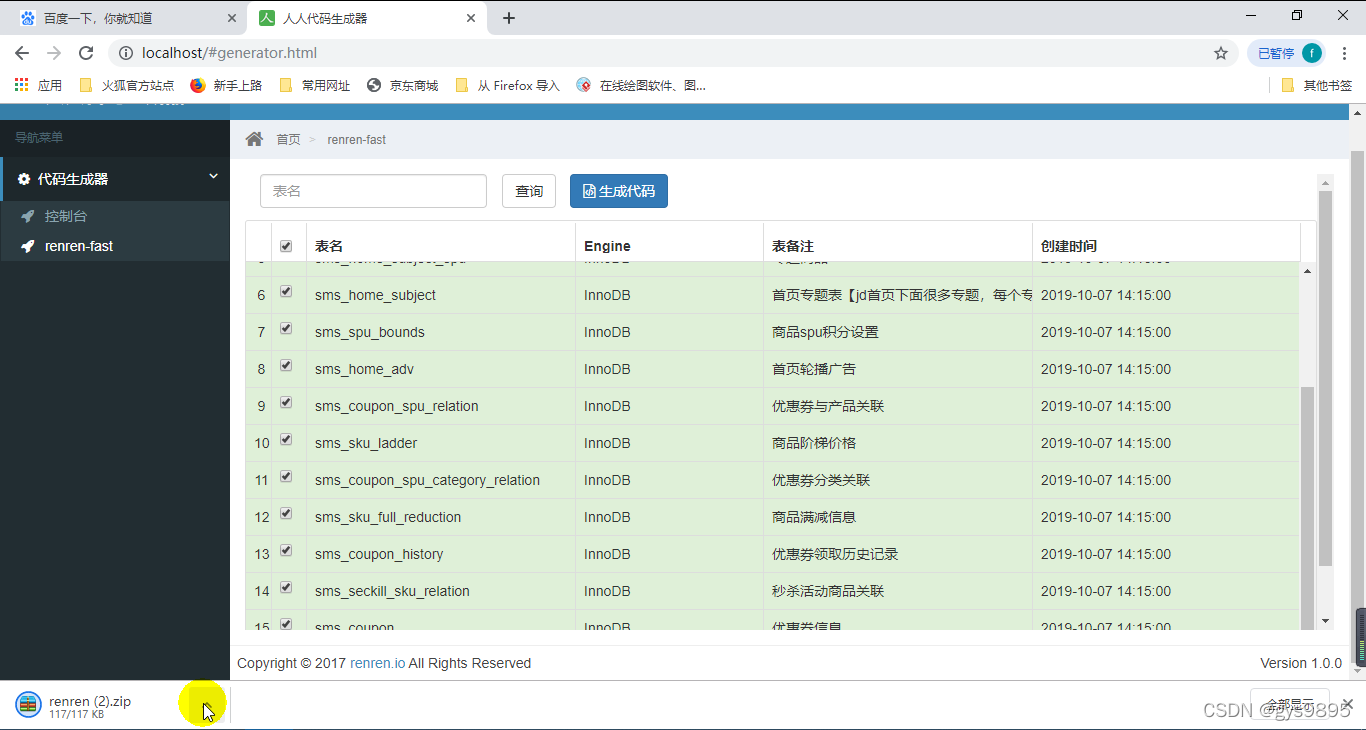The width and height of the screenshot is (1366, 730).
Task: Uncheck the sms_coupon_spu_category_relation row checkbox
Action: [x=286, y=477]
